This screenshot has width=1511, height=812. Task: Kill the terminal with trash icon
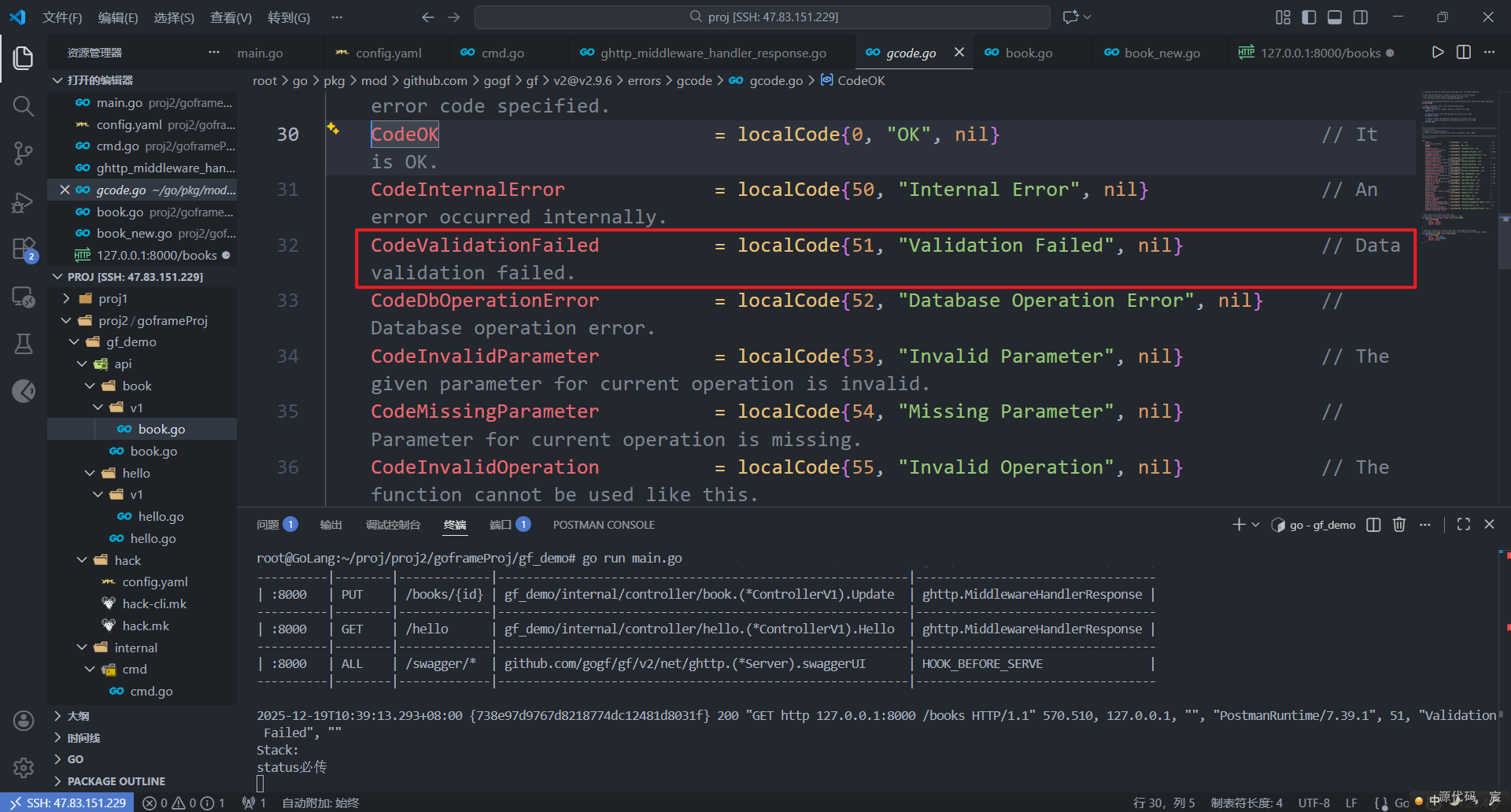click(1399, 525)
